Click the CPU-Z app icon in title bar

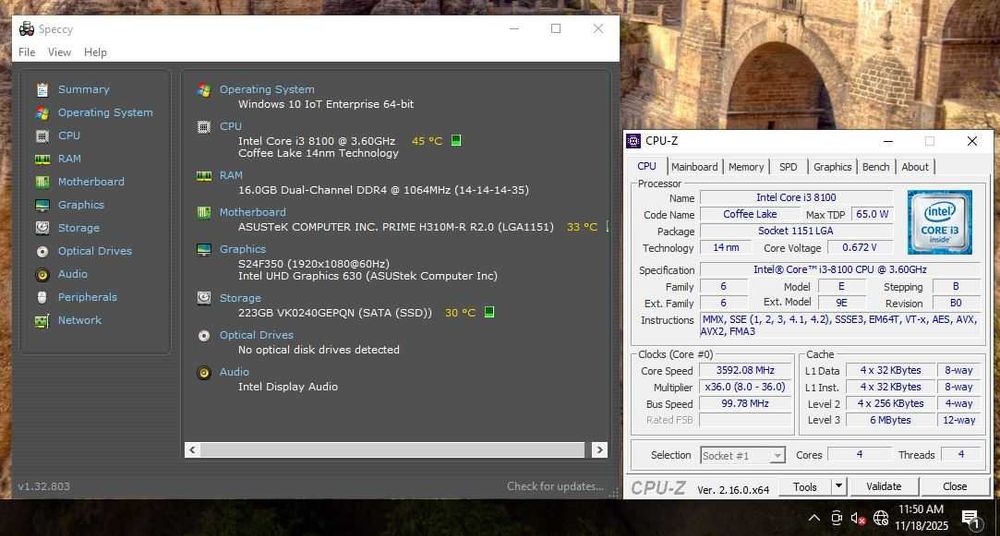633,141
